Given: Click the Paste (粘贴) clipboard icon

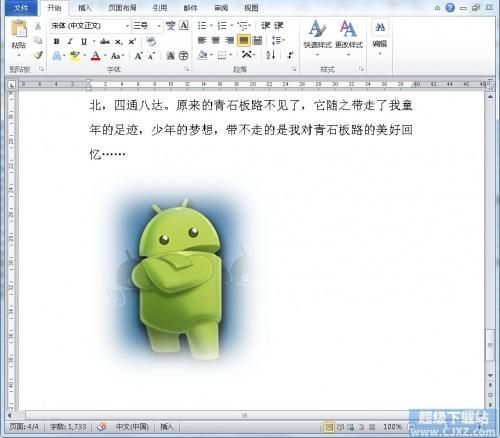Looking at the screenshot, I should tap(19, 29).
